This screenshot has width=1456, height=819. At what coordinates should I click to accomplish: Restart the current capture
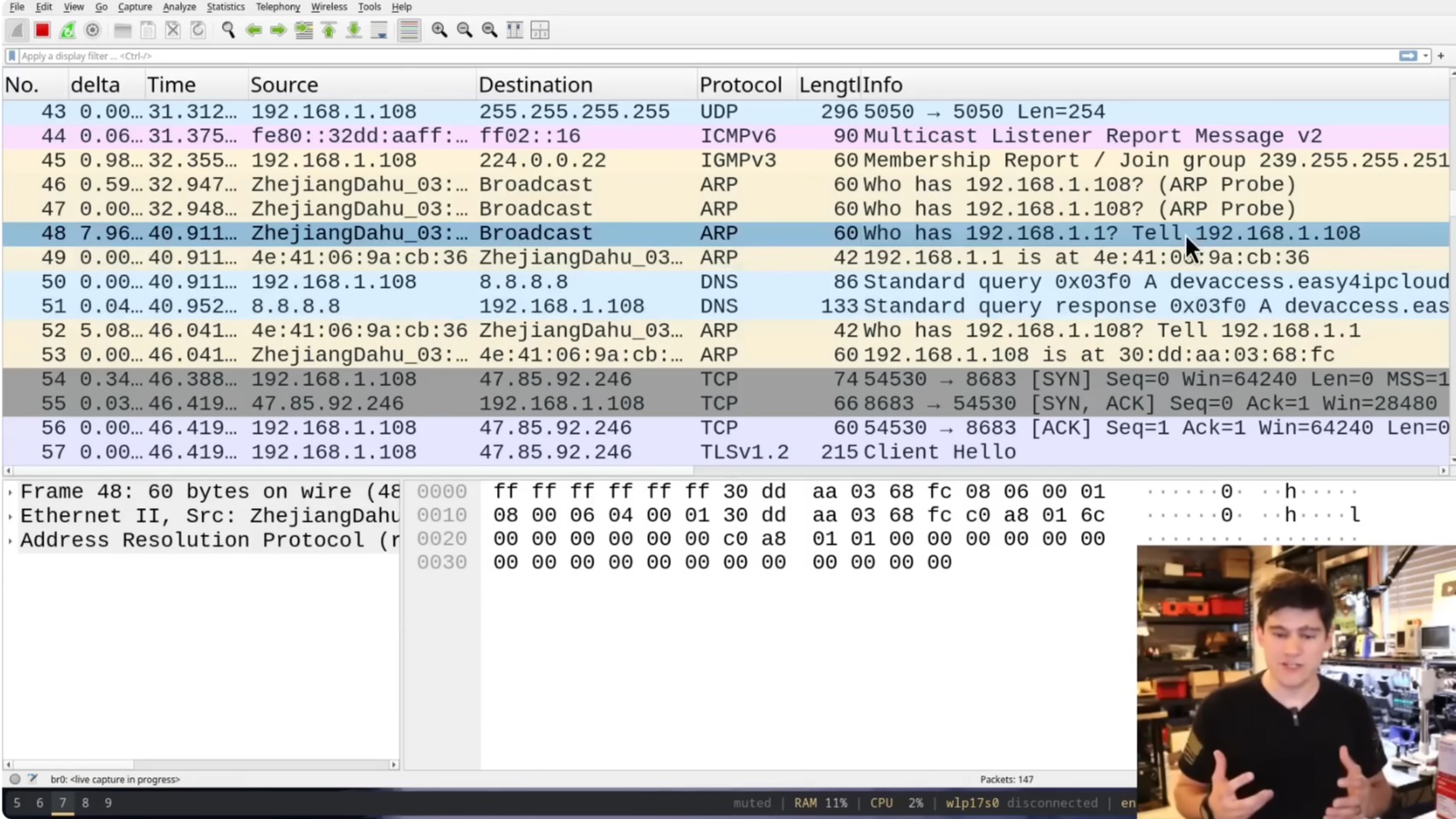(67, 30)
